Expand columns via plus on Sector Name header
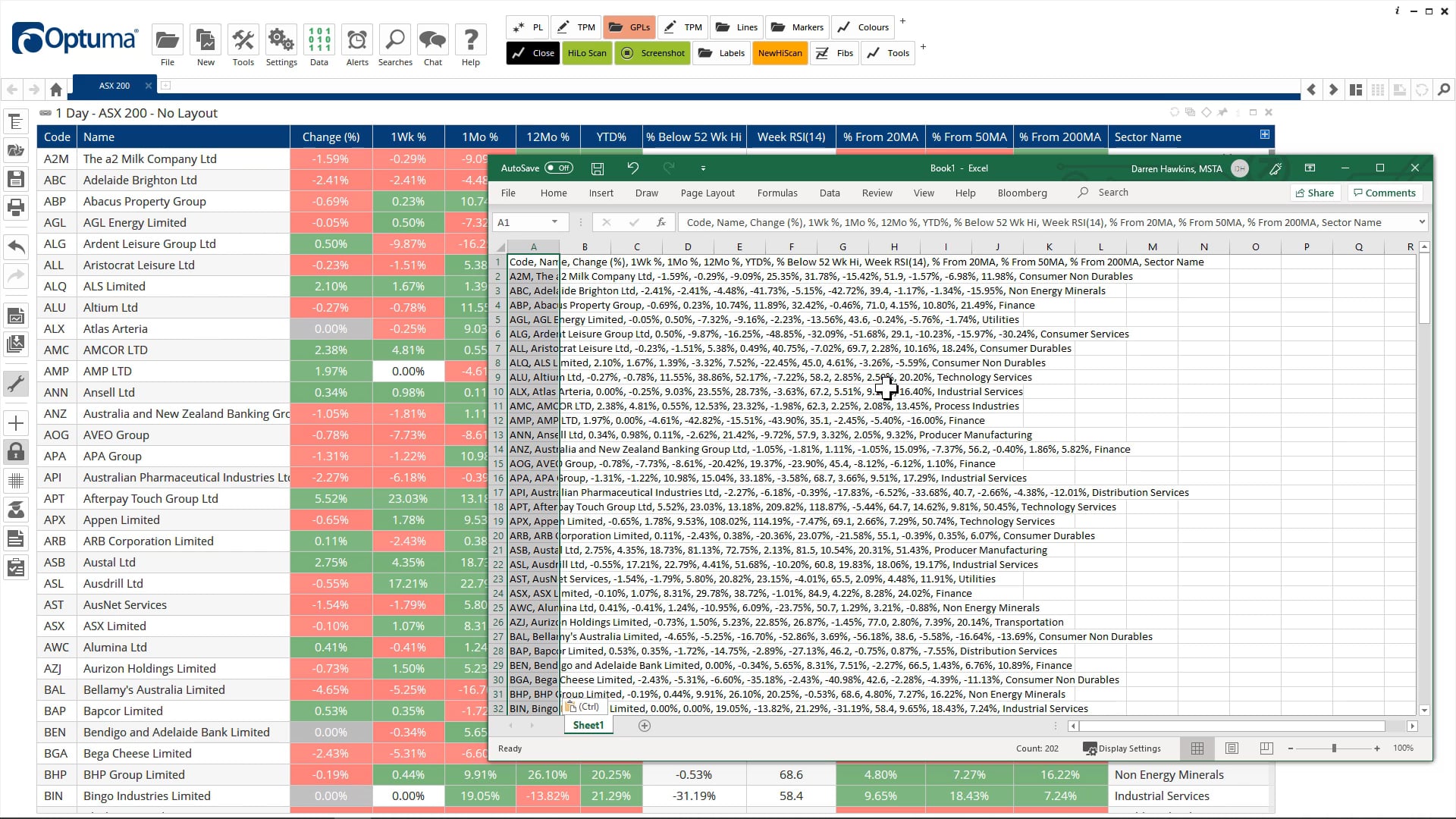Screen dimensions: 1456x819 click(1265, 134)
